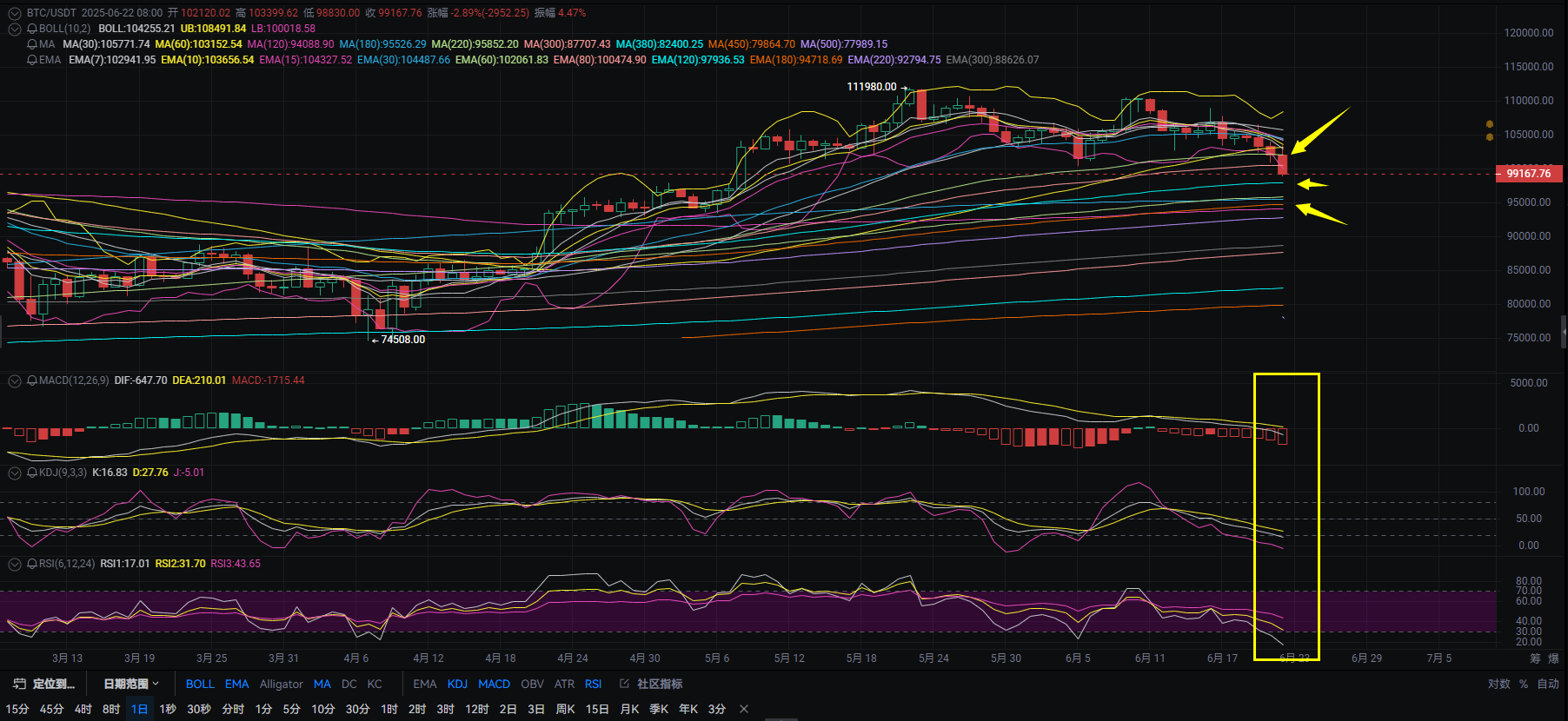Switch to the 30分 timeframe
Image resolution: width=1568 pixels, height=721 pixels.
[357, 709]
